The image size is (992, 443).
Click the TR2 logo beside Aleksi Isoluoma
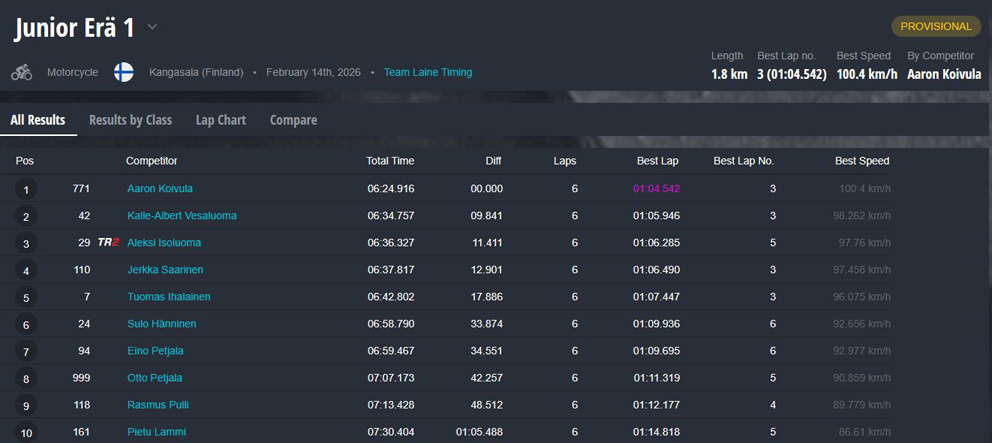[x=108, y=243]
